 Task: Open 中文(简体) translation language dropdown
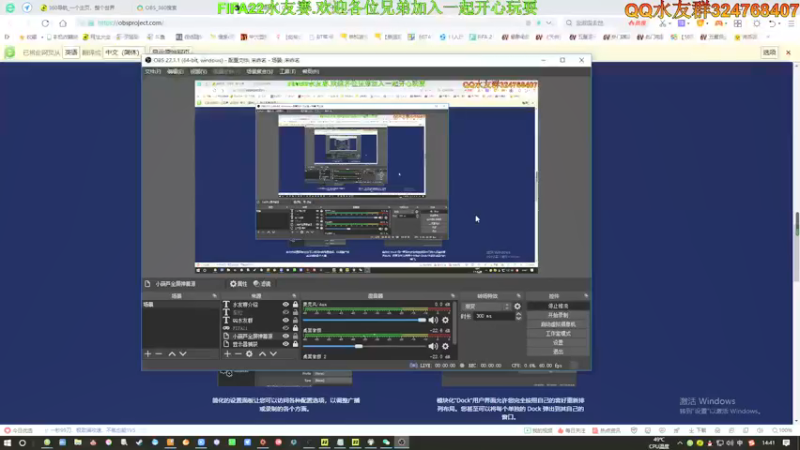coord(122,52)
